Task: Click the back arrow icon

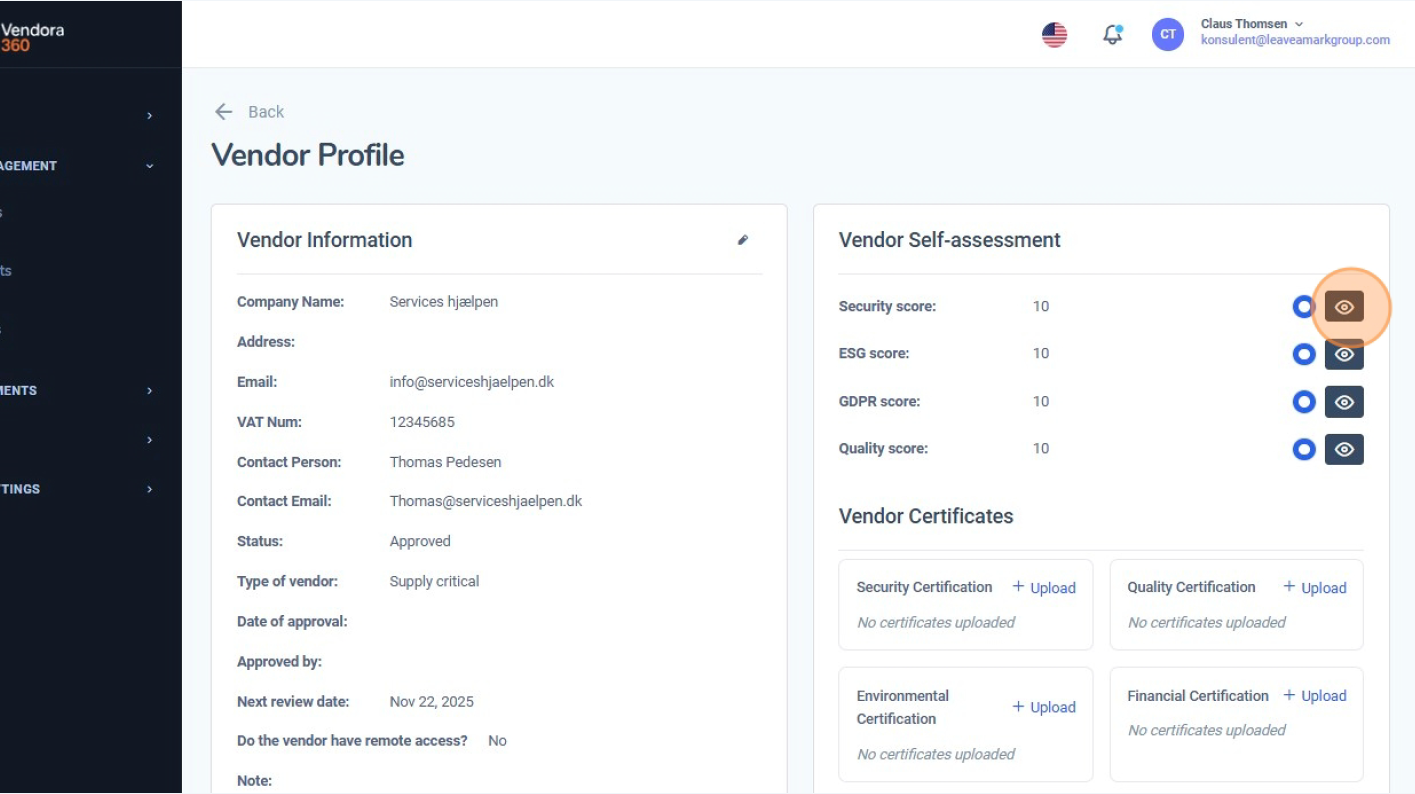Action: click(223, 111)
